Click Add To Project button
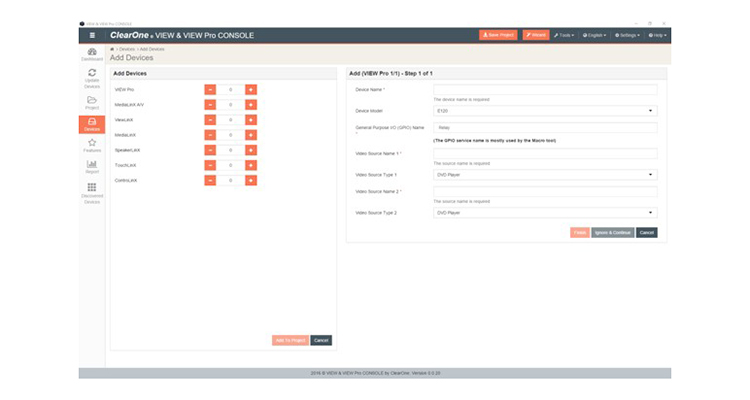 tap(290, 340)
